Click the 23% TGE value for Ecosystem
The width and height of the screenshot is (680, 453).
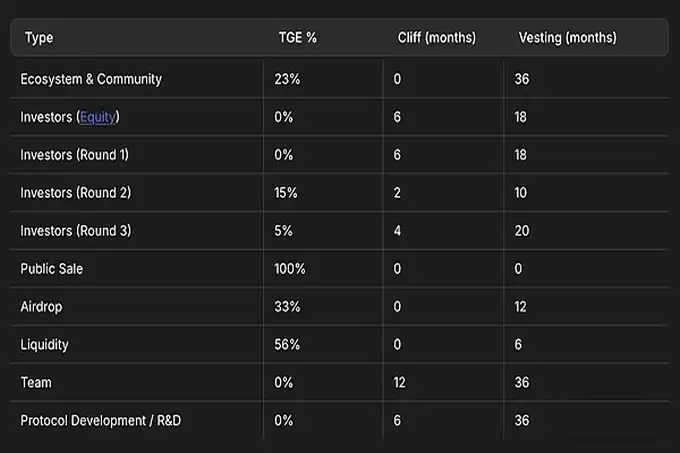click(286, 79)
